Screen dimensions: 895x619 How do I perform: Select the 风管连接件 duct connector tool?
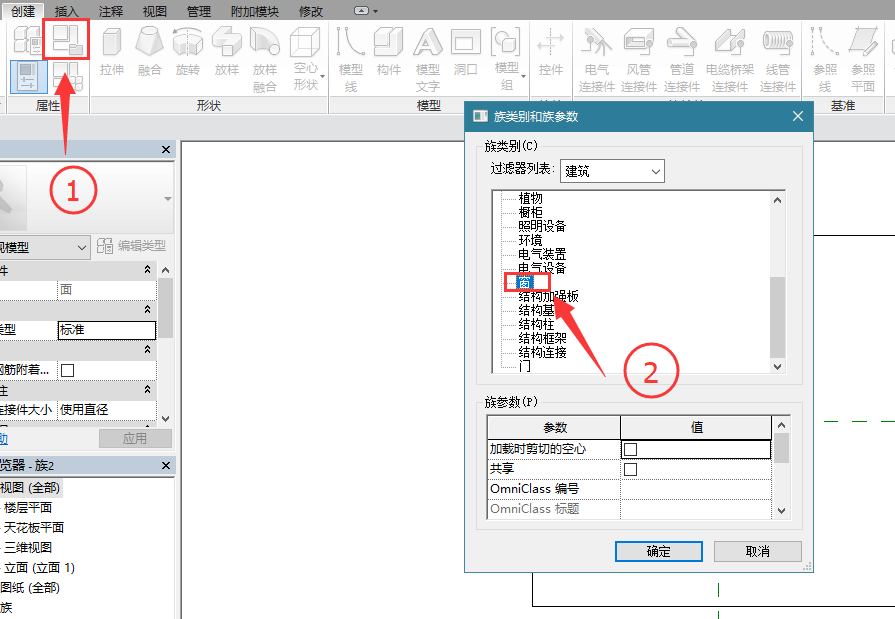639,60
